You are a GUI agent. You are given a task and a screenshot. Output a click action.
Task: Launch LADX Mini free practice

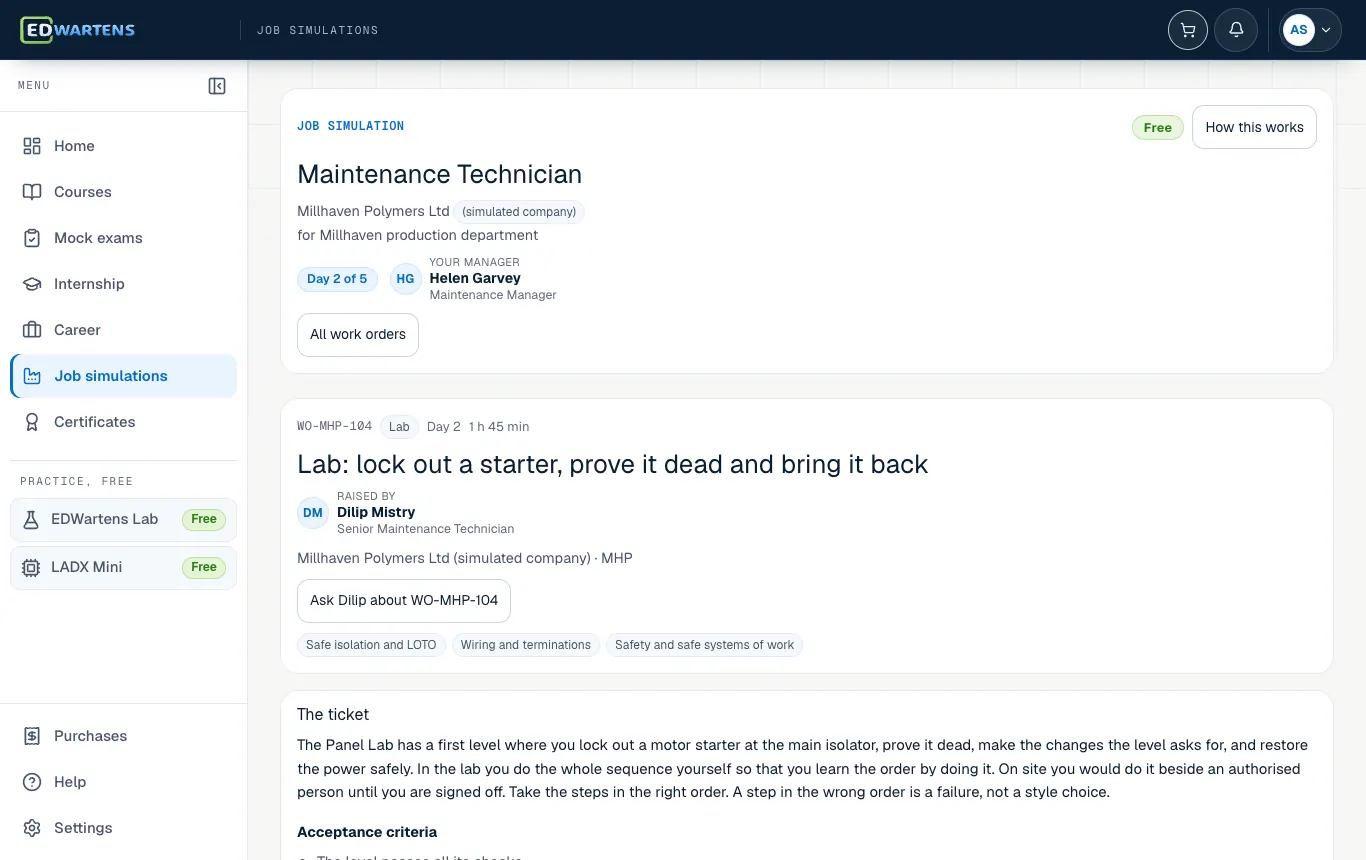click(124, 567)
